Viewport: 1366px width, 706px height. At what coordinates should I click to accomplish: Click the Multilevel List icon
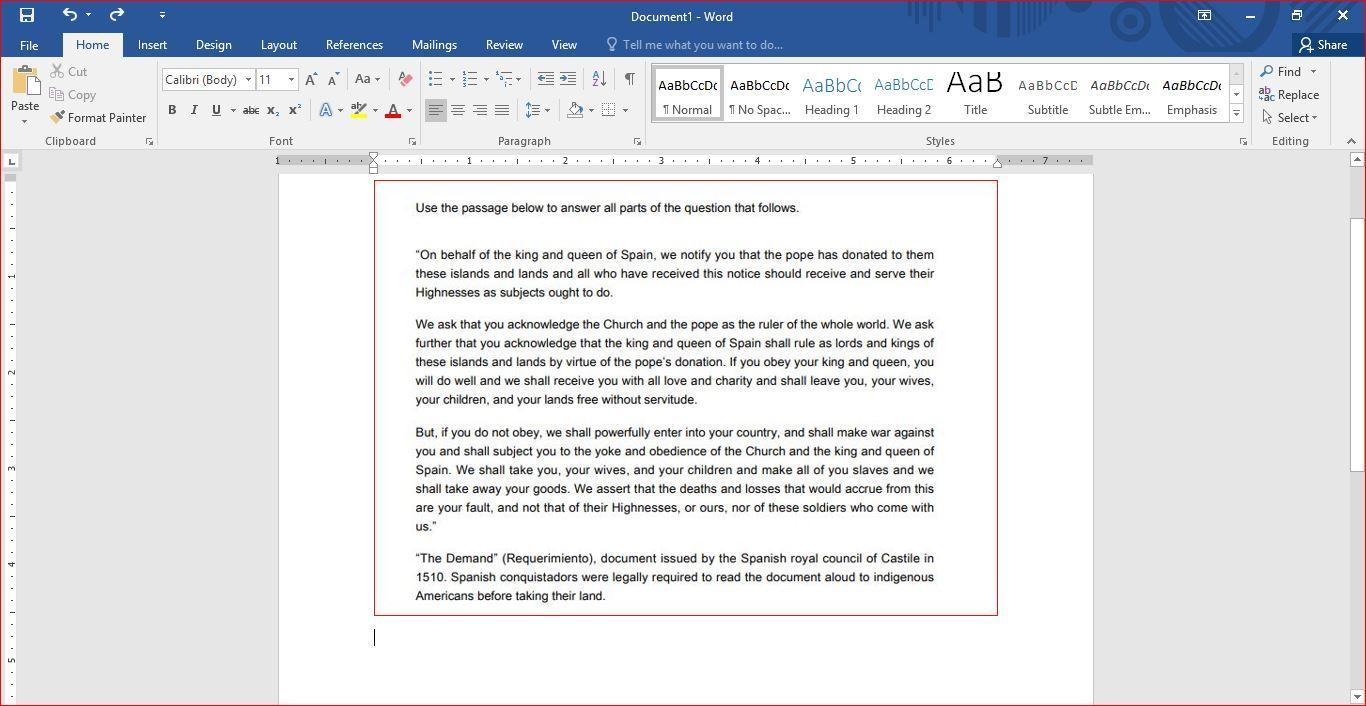coord(504,79)
